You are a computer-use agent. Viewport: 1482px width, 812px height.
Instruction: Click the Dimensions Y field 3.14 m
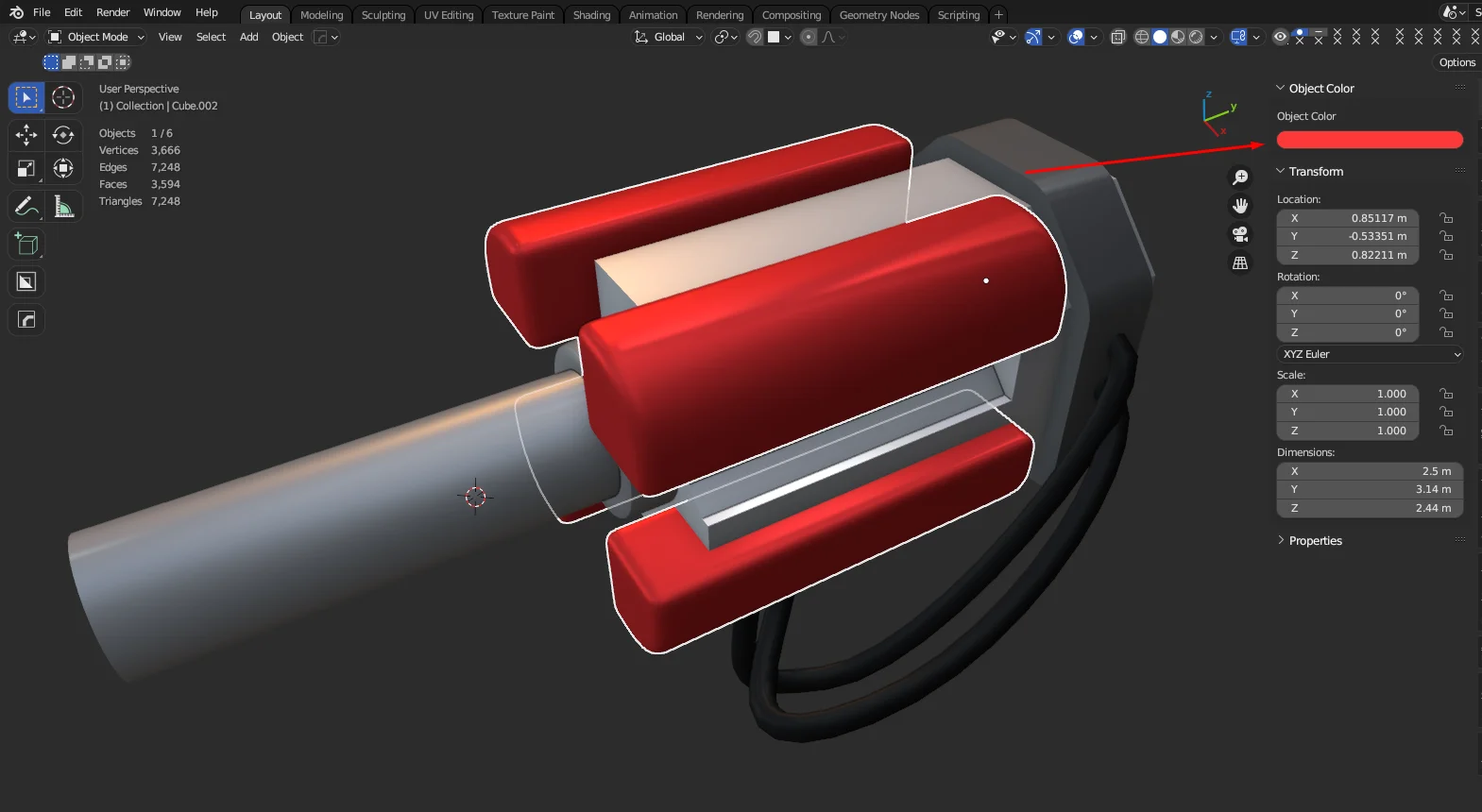click(1370, 489)
